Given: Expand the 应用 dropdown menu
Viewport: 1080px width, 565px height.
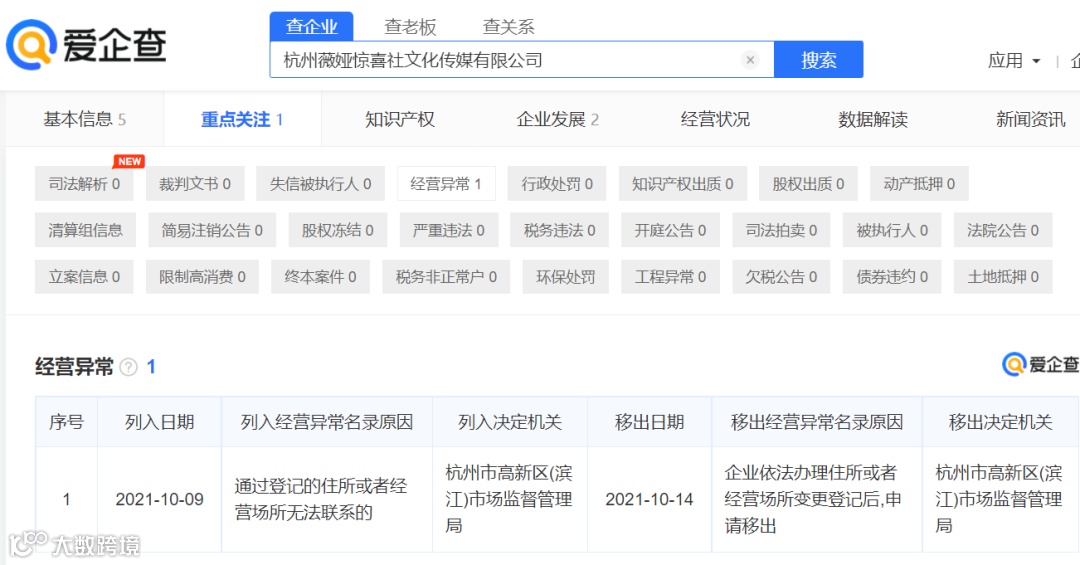Looking at the screenshot, I should tap(1013, 61).
